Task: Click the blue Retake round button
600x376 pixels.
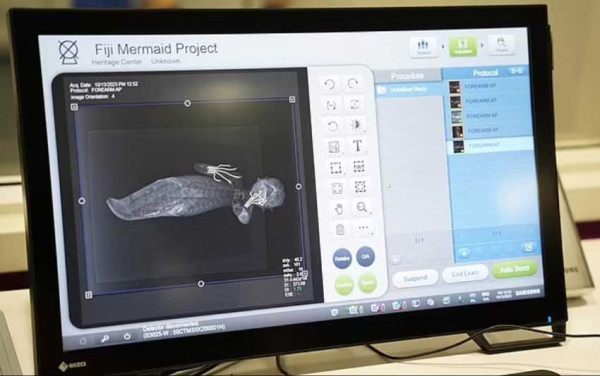Action: click(x=342, y=259)
